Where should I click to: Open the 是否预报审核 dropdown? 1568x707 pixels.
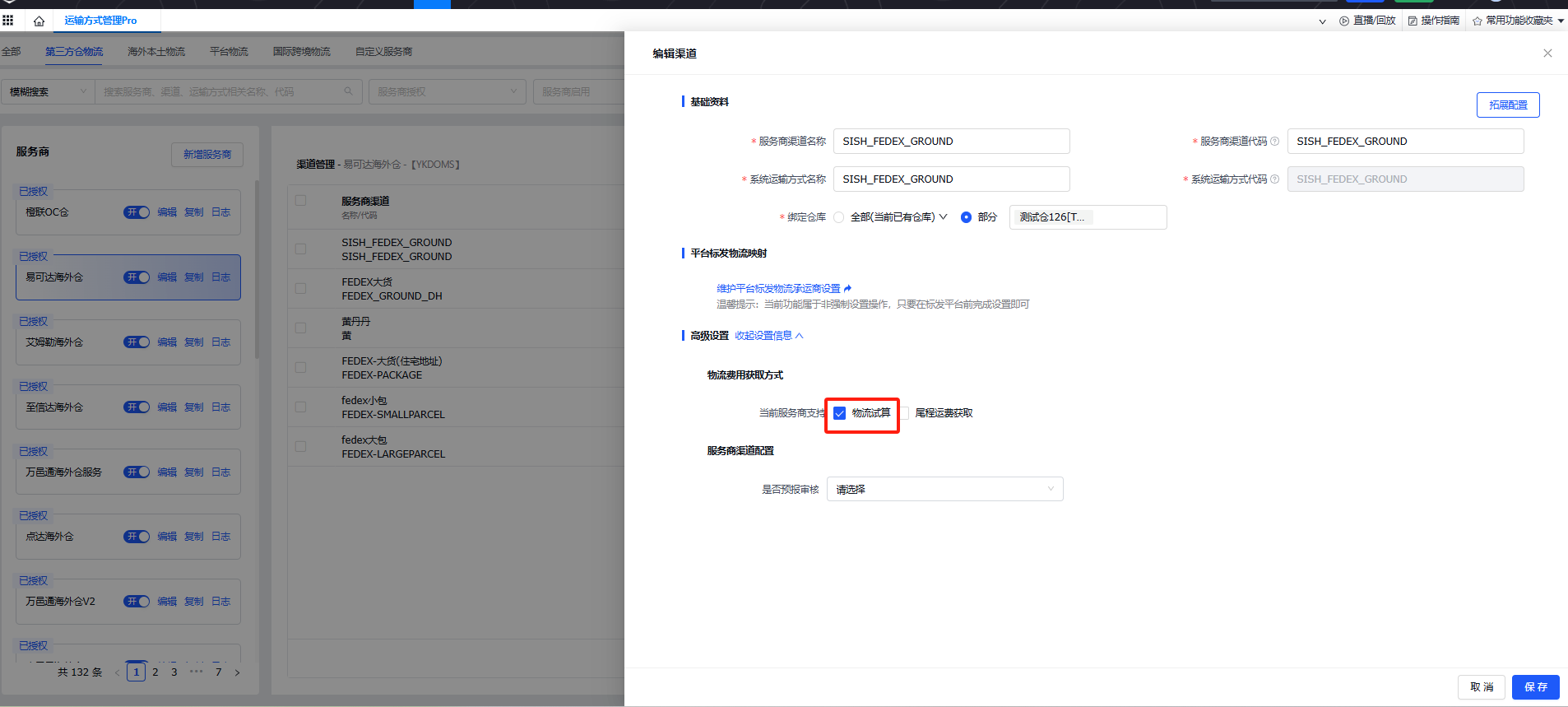[x=944, y=489]
